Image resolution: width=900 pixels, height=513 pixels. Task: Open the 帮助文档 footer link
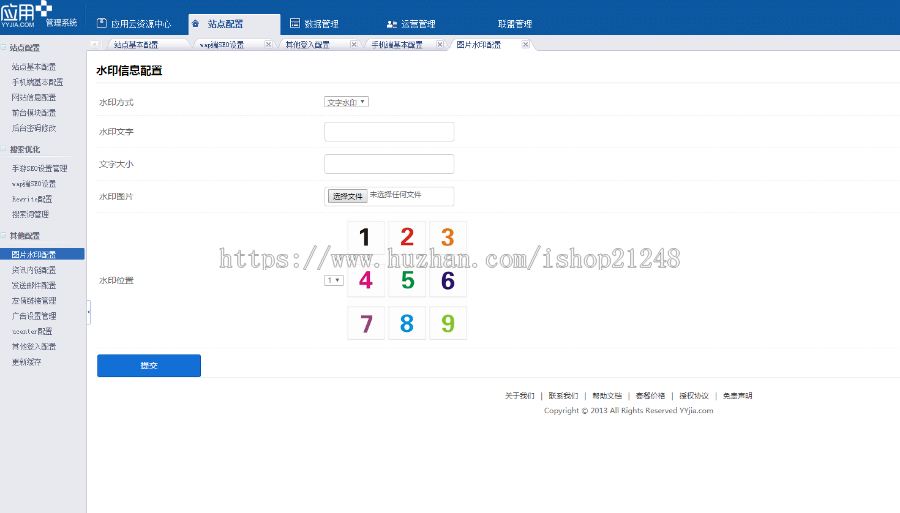point(607,395)
